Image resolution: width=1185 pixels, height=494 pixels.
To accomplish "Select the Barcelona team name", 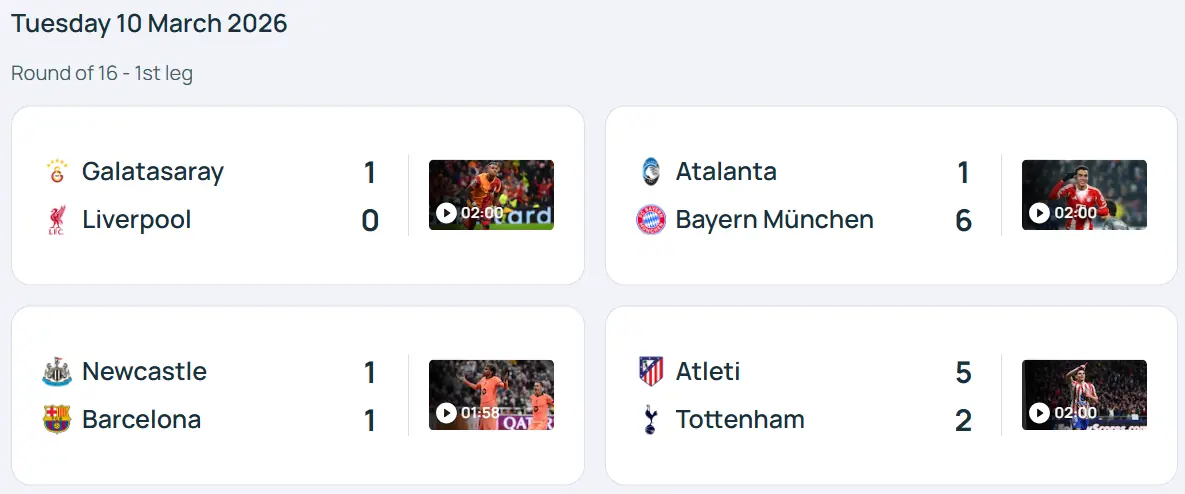I will click(x=141, y=420).
